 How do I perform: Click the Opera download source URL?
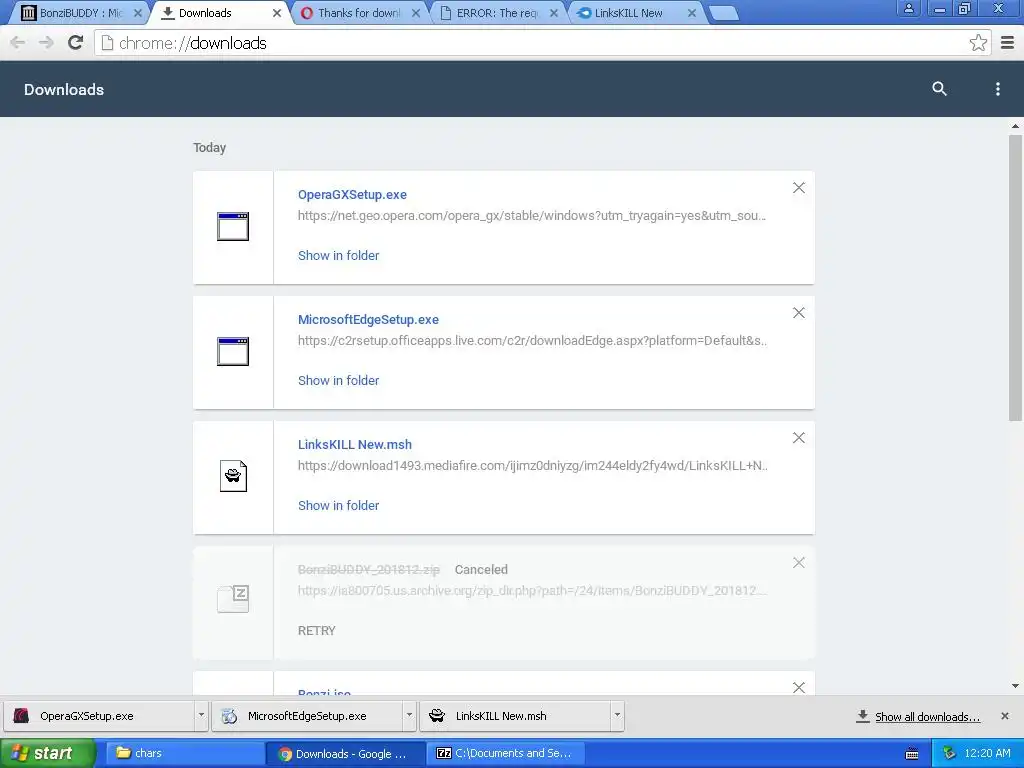click(x=532, y=216)
